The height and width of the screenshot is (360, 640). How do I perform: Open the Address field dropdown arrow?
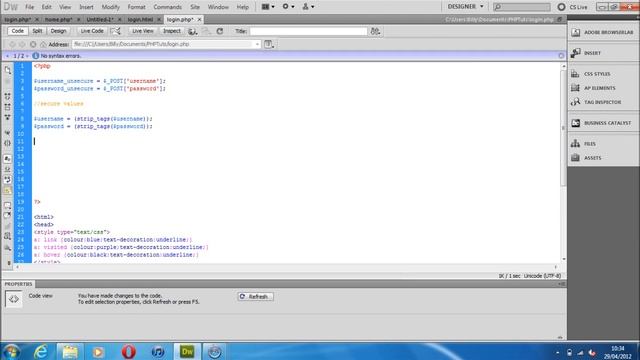(x=257, y=44)
